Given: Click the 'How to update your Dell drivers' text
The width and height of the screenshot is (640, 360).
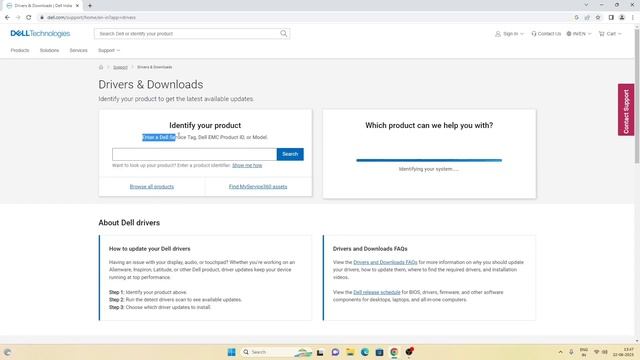Looking at the screenshot, I should click(149, 249).
